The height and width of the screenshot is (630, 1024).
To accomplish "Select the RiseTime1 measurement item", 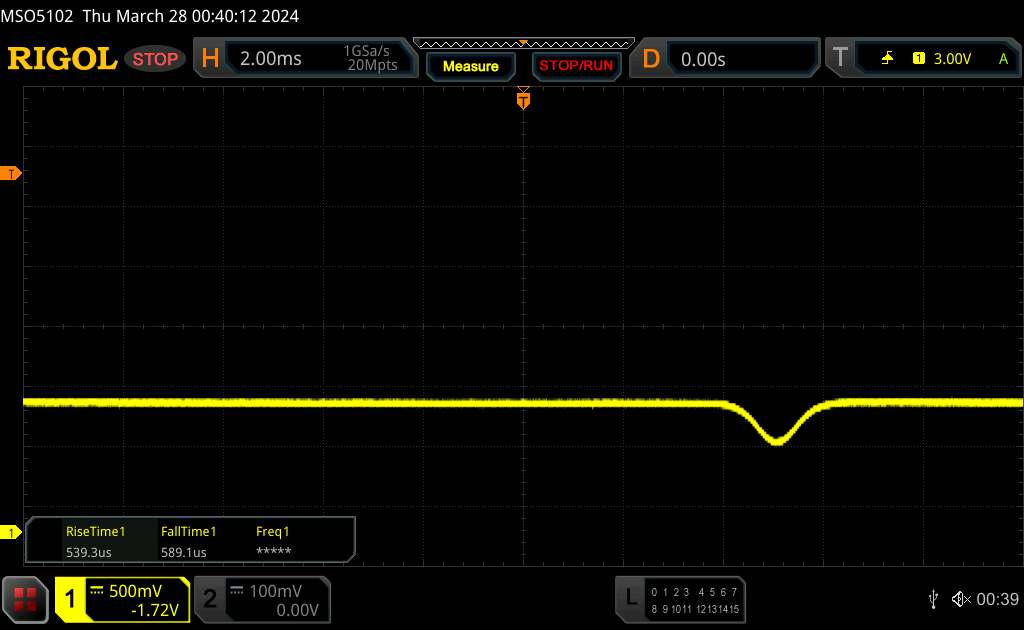I will [95, 541].
